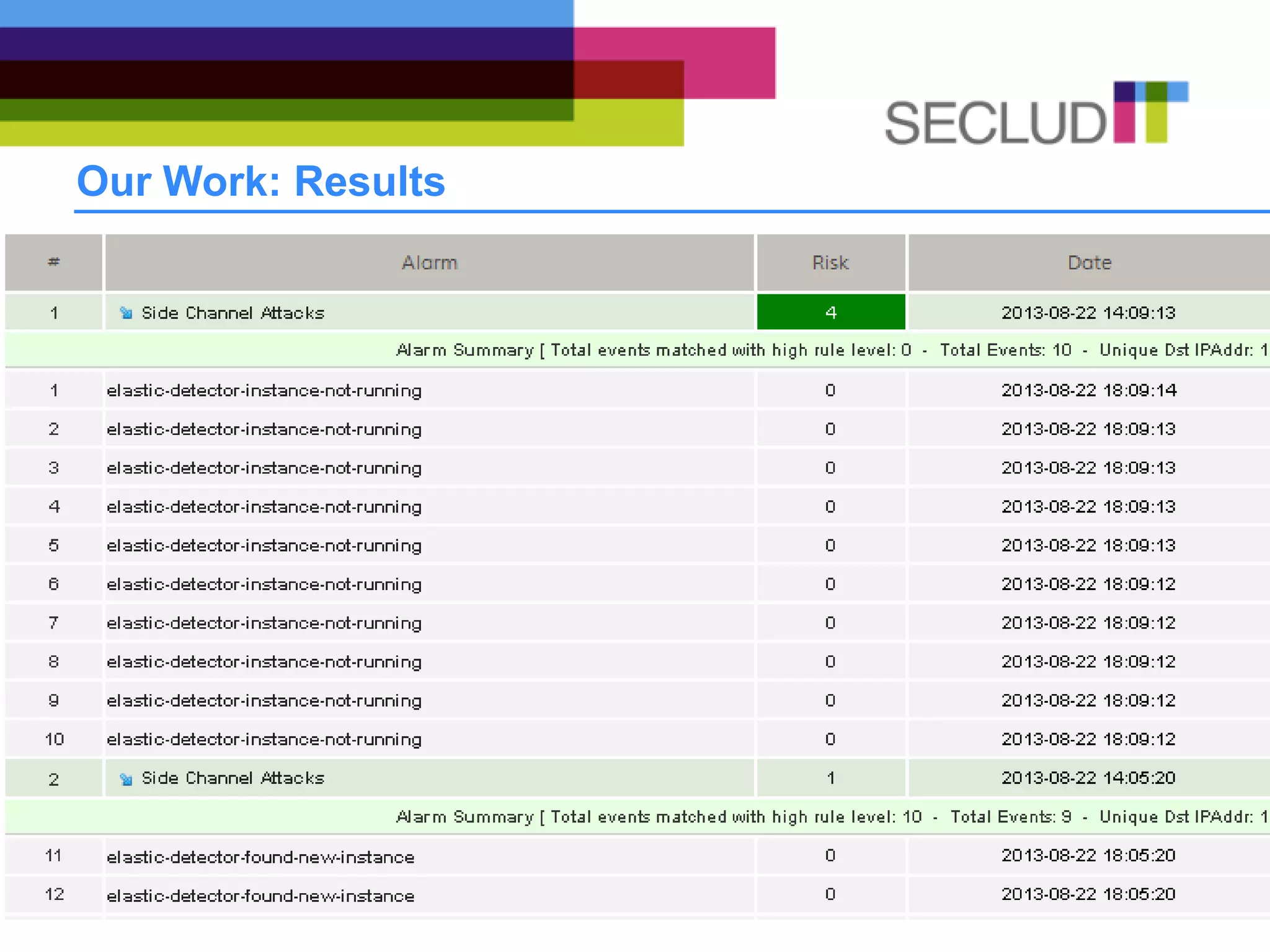This screenshot has height=952, width=1270.
Task: Select event row 1 elastic-detector-instance-not-running
Action: coord(637,390)
